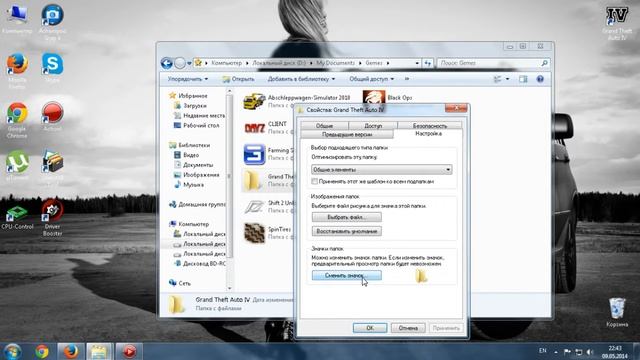The image size is (640, 360).
Task: Open the folder type optimization dropdown
Action: coord(382,169)
